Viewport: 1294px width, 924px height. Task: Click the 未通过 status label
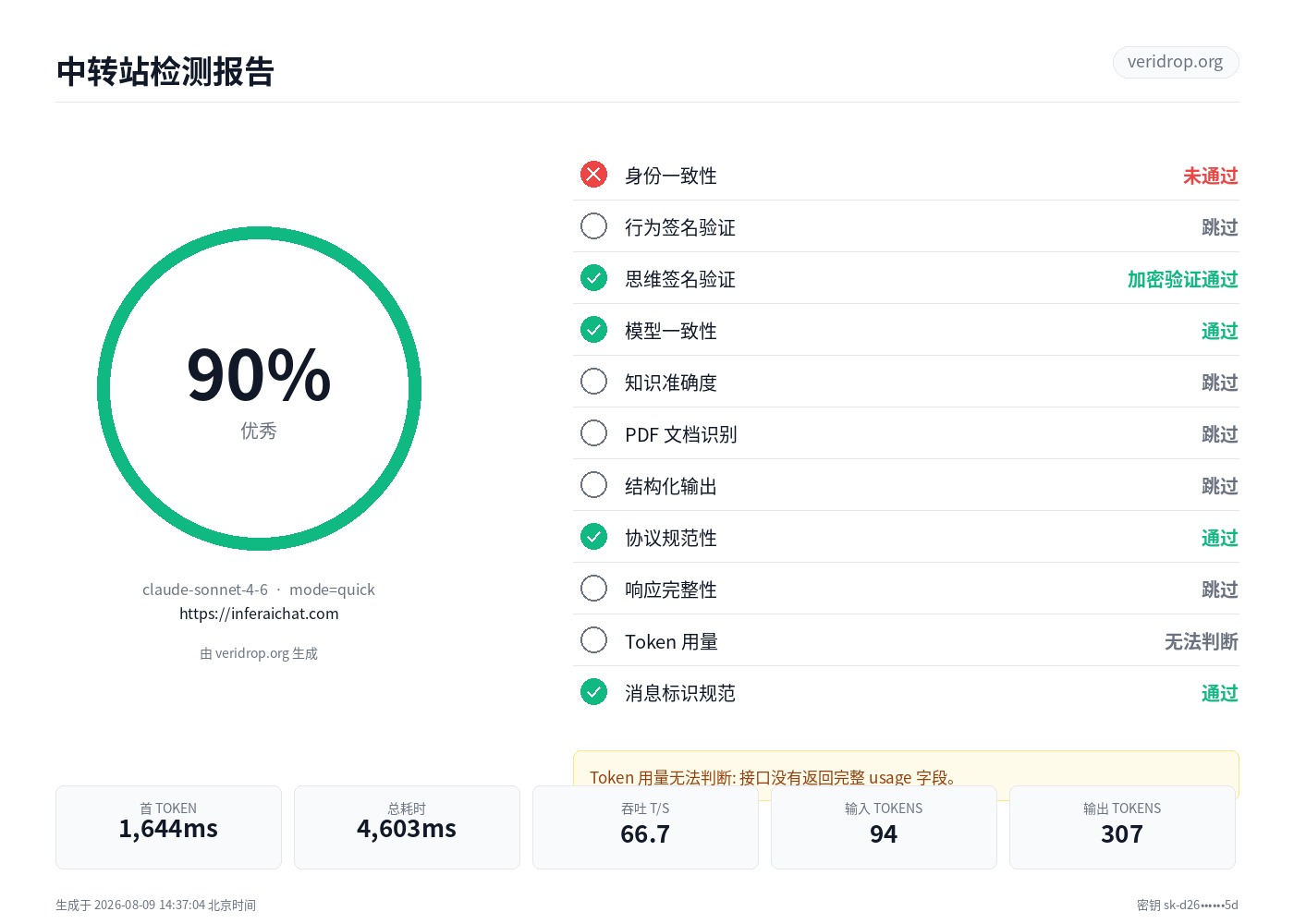pos(1211,176)
